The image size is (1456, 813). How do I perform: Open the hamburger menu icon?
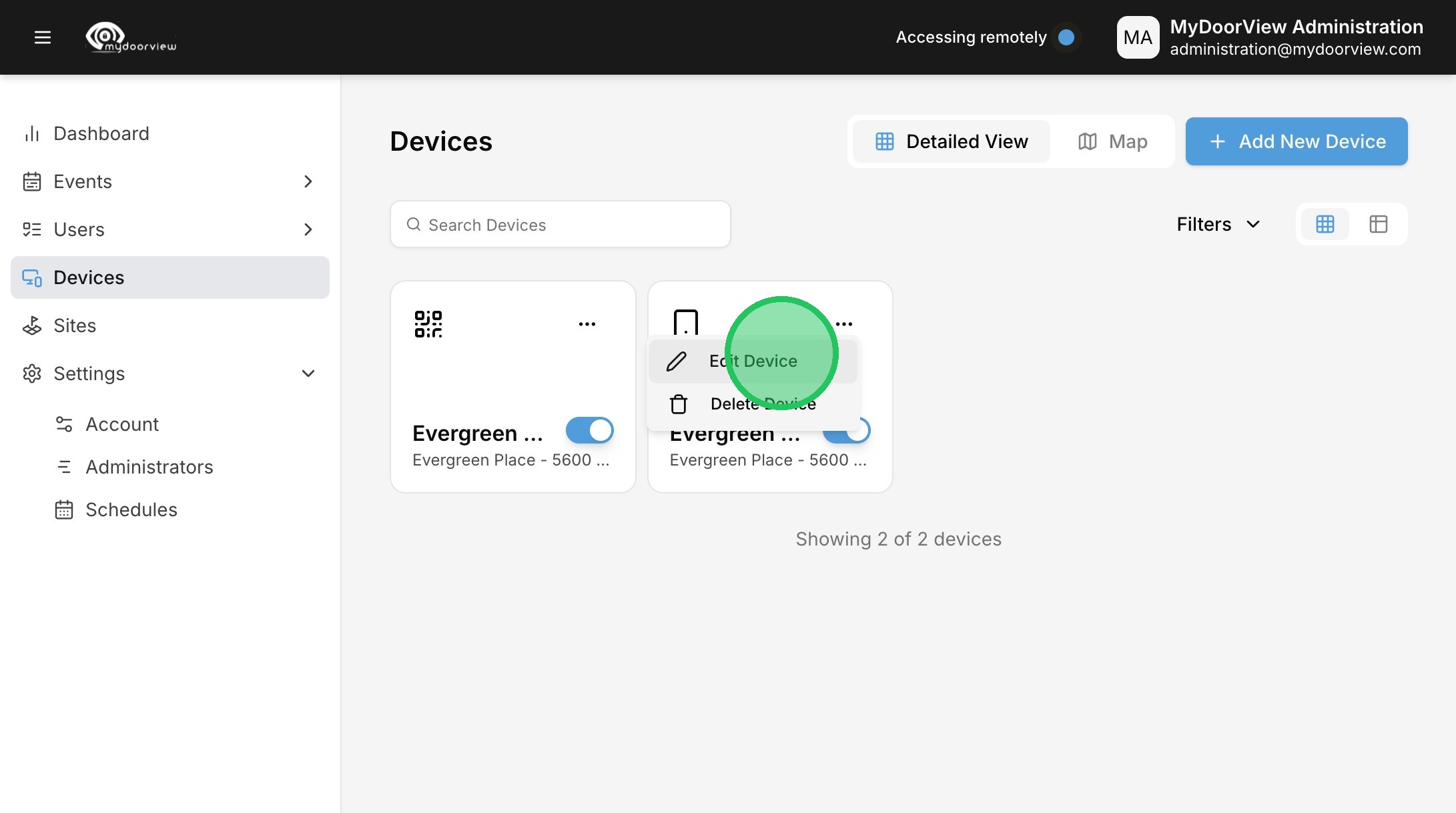[x=43, y=37]
